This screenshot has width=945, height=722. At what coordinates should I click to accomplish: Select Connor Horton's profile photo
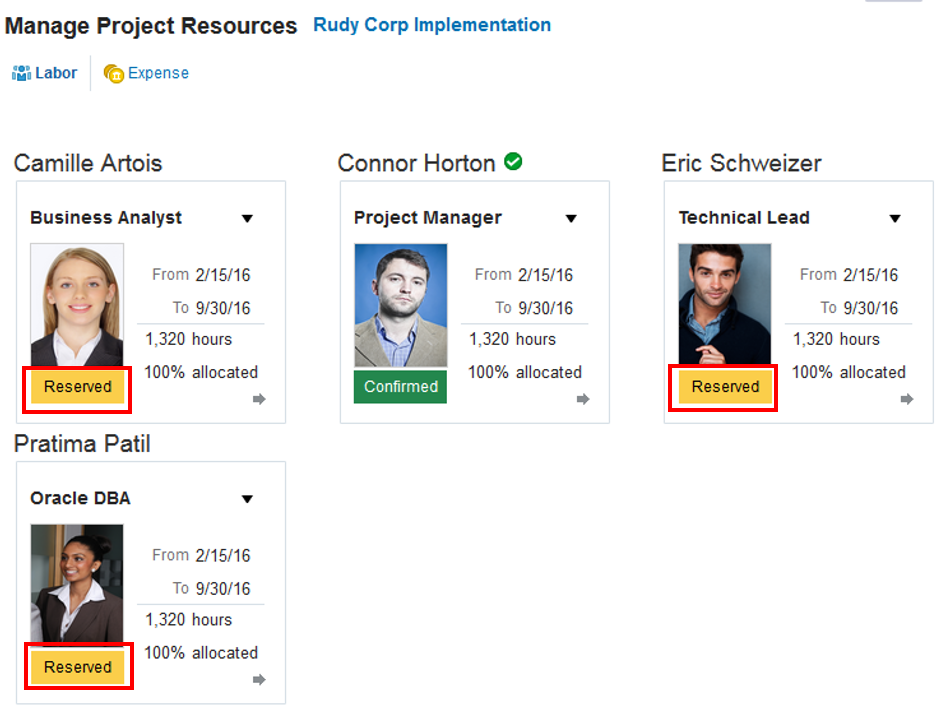click(x=401, y=305)
